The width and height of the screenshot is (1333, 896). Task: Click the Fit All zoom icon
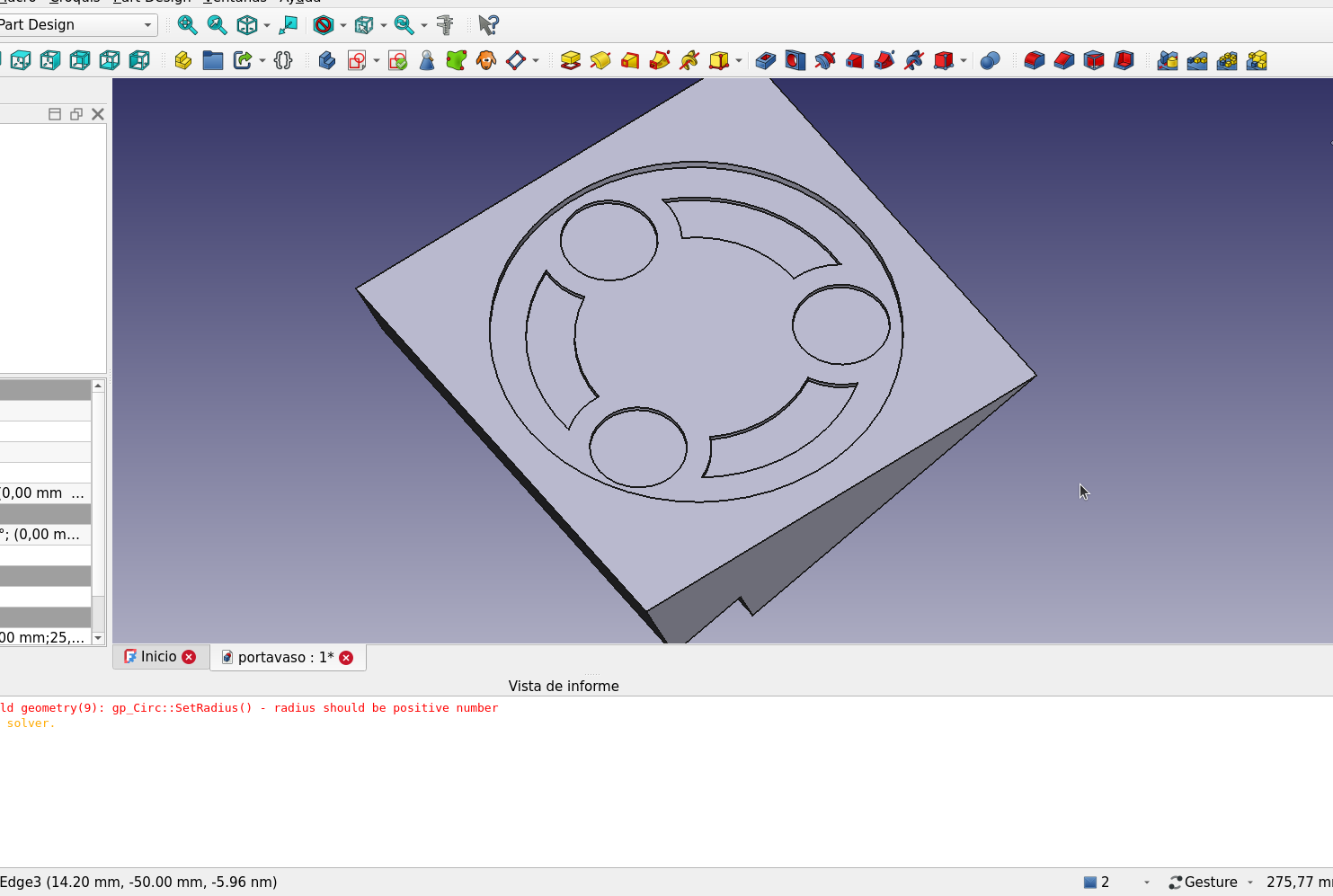tap(187, 25)
